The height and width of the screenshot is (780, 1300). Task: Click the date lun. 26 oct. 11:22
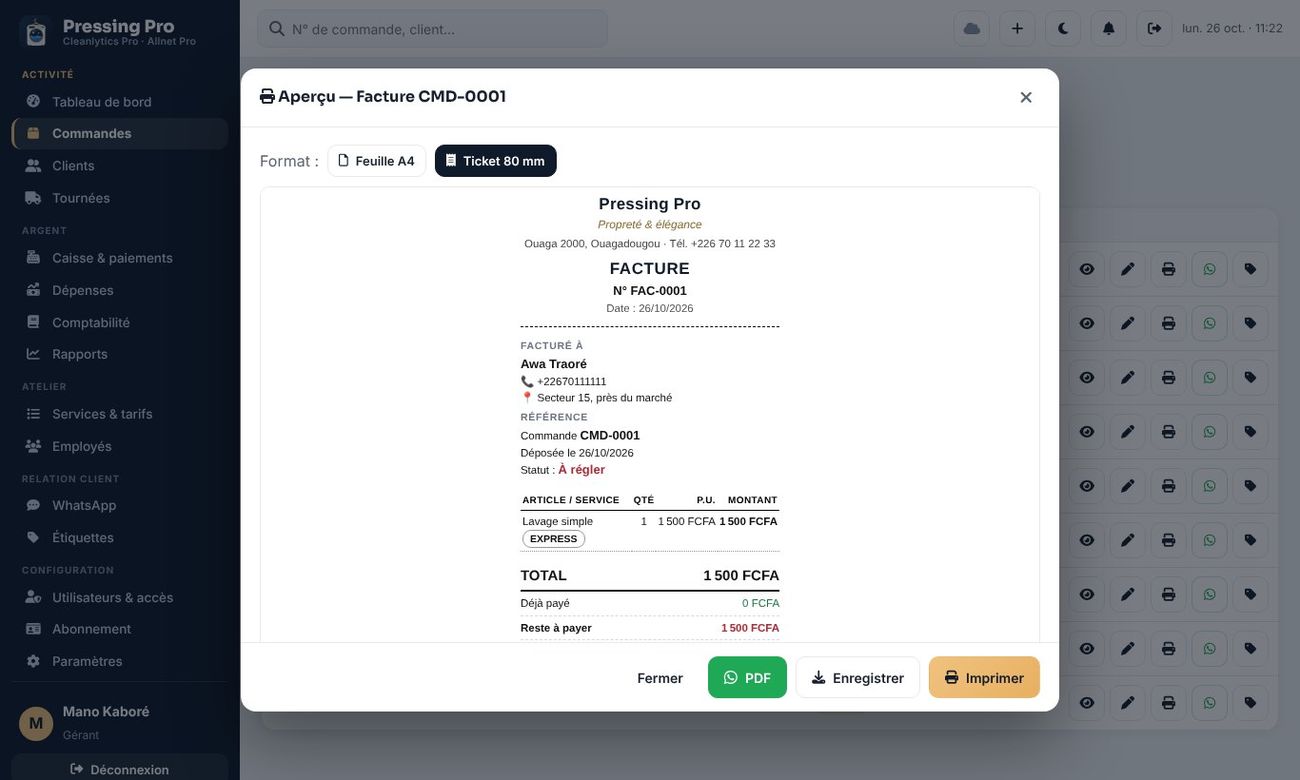pos(1232,28)
